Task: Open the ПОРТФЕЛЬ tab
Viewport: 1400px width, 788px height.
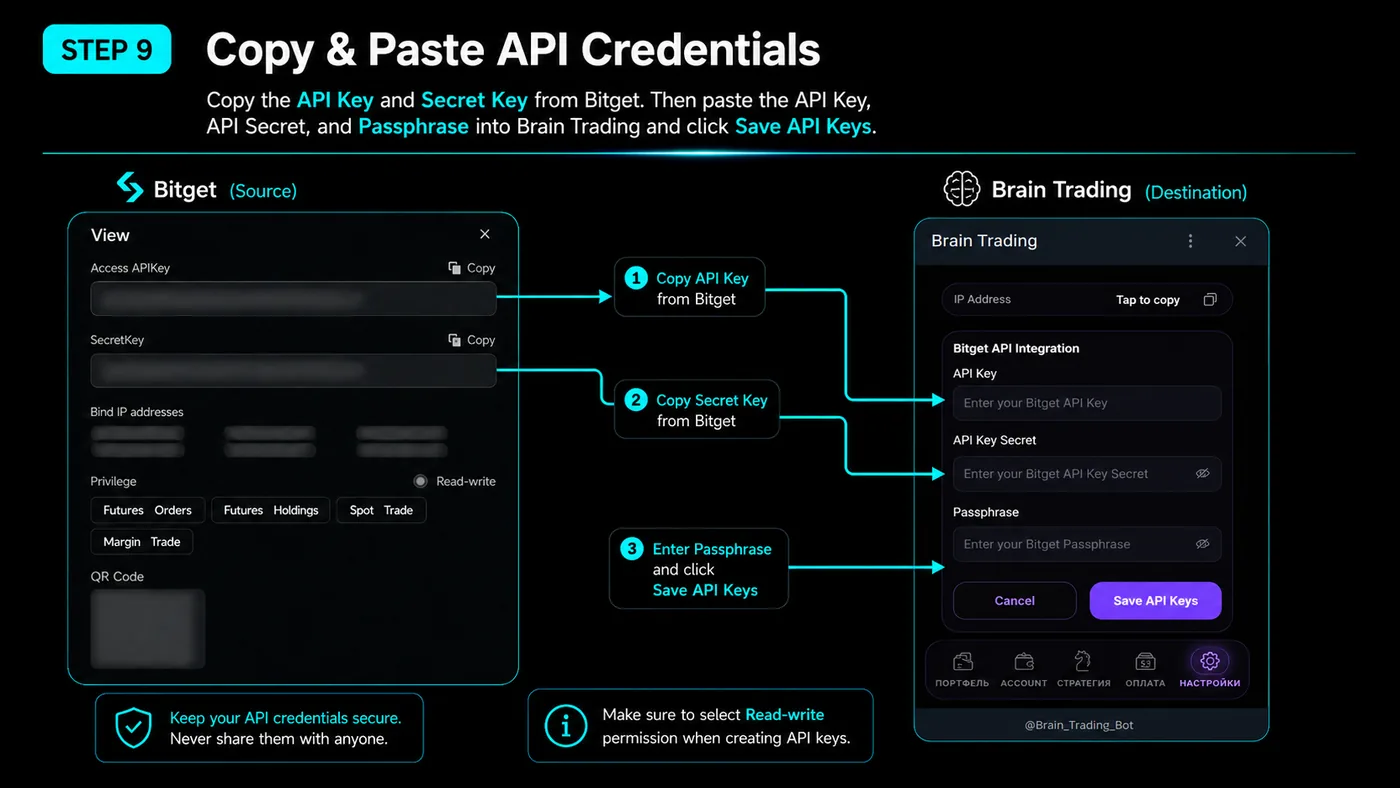Action: pos(963,670)
